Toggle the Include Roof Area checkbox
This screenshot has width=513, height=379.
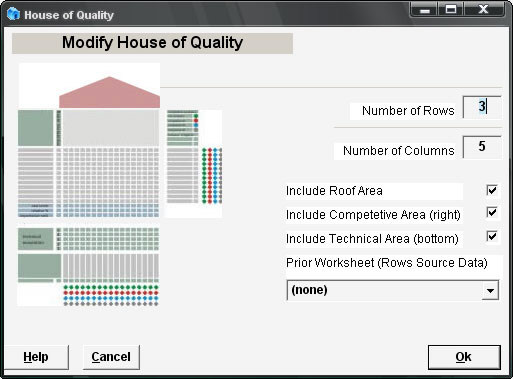point(492,190)
